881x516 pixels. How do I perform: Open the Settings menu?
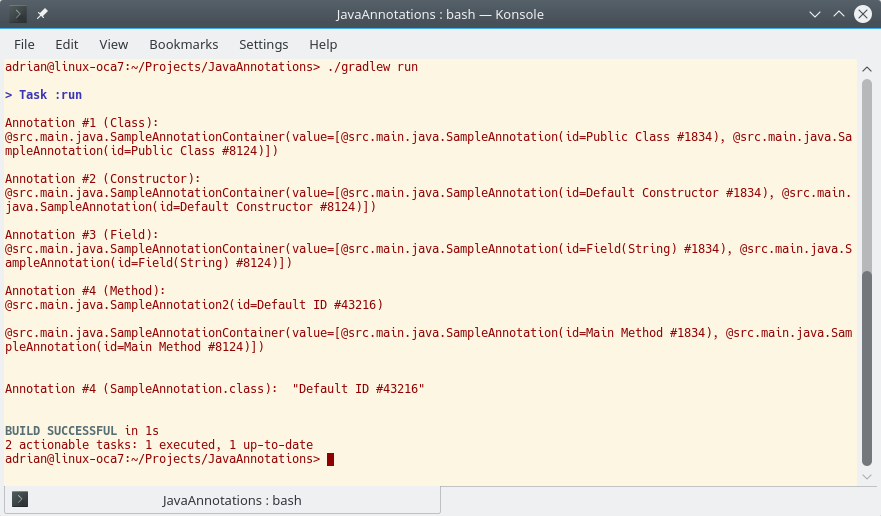[264, 44]
